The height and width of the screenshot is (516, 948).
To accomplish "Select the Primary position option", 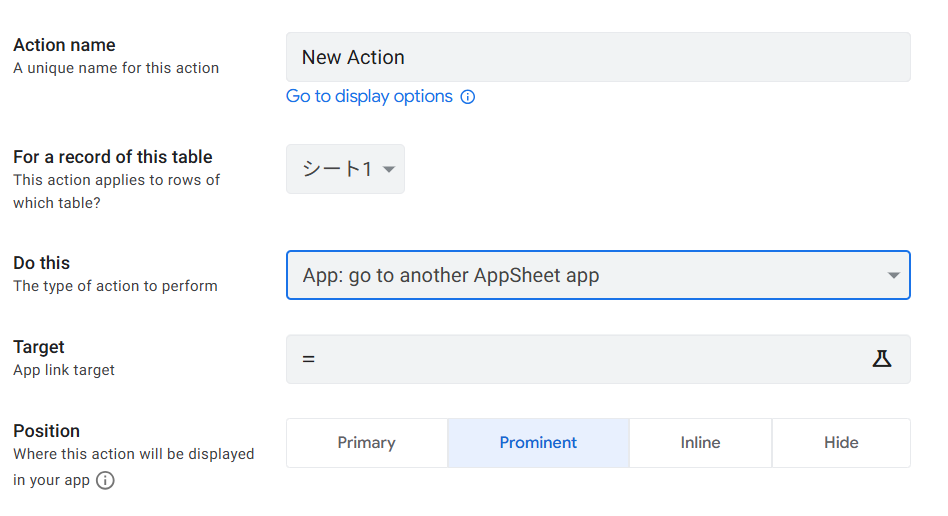I will point(366,443).
